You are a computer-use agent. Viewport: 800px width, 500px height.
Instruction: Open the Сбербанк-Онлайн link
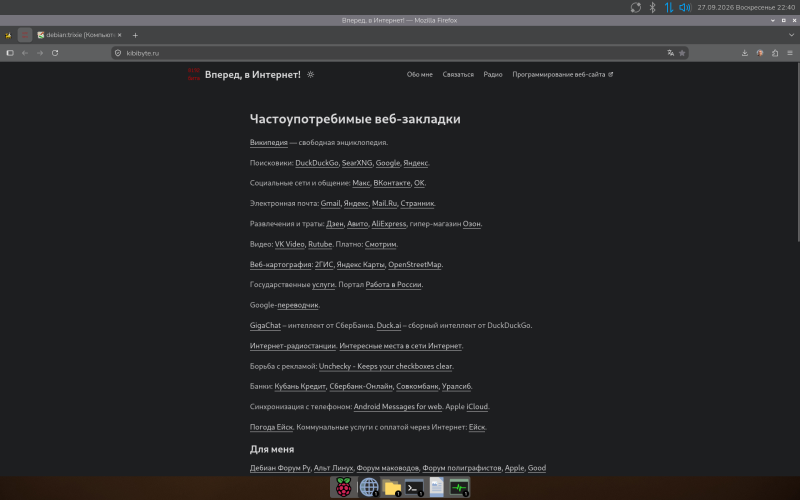361,386
